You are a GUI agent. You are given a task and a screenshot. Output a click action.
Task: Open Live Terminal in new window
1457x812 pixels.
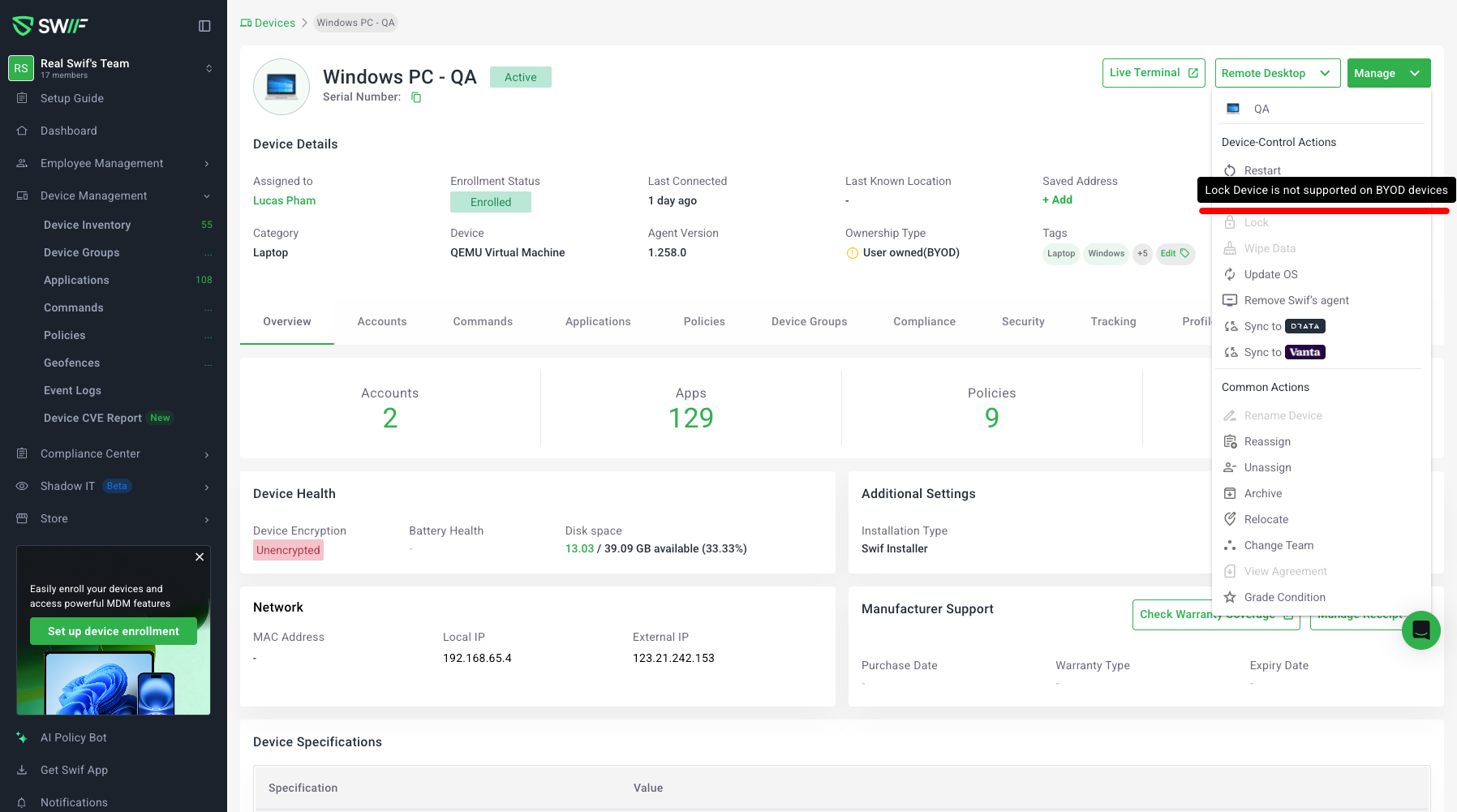(1153, 73)
